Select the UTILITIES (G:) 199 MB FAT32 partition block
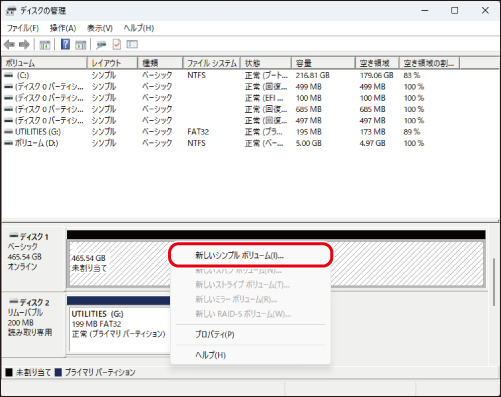This screenshot has width=501, height=397. pyautogui.click(x=119, y=329)
